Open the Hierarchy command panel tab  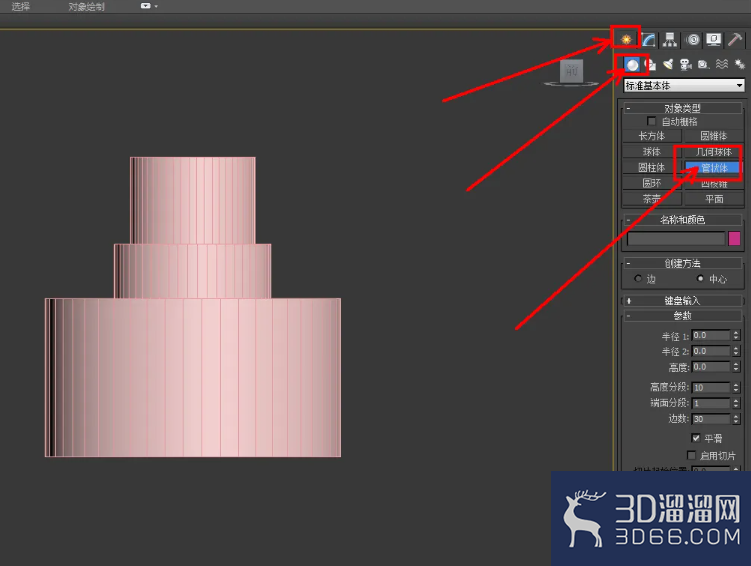pyautogui.click(x=670, y=39)
